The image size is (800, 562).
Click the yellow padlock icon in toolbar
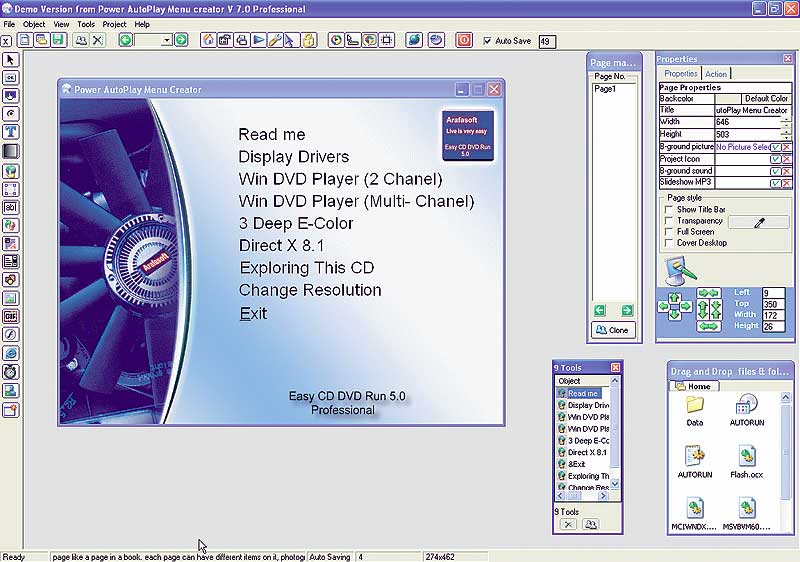click(309, 40)
